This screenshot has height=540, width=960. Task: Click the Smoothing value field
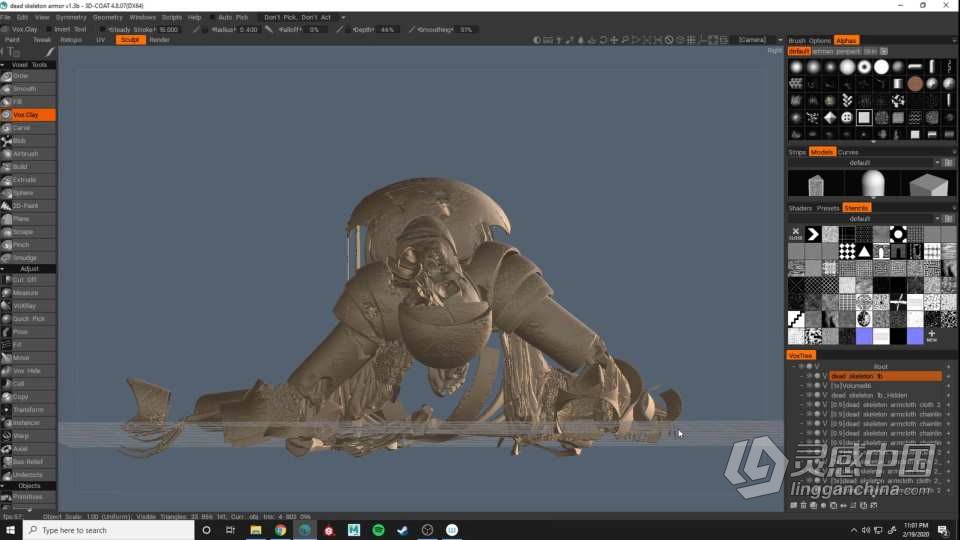(466, 29)
